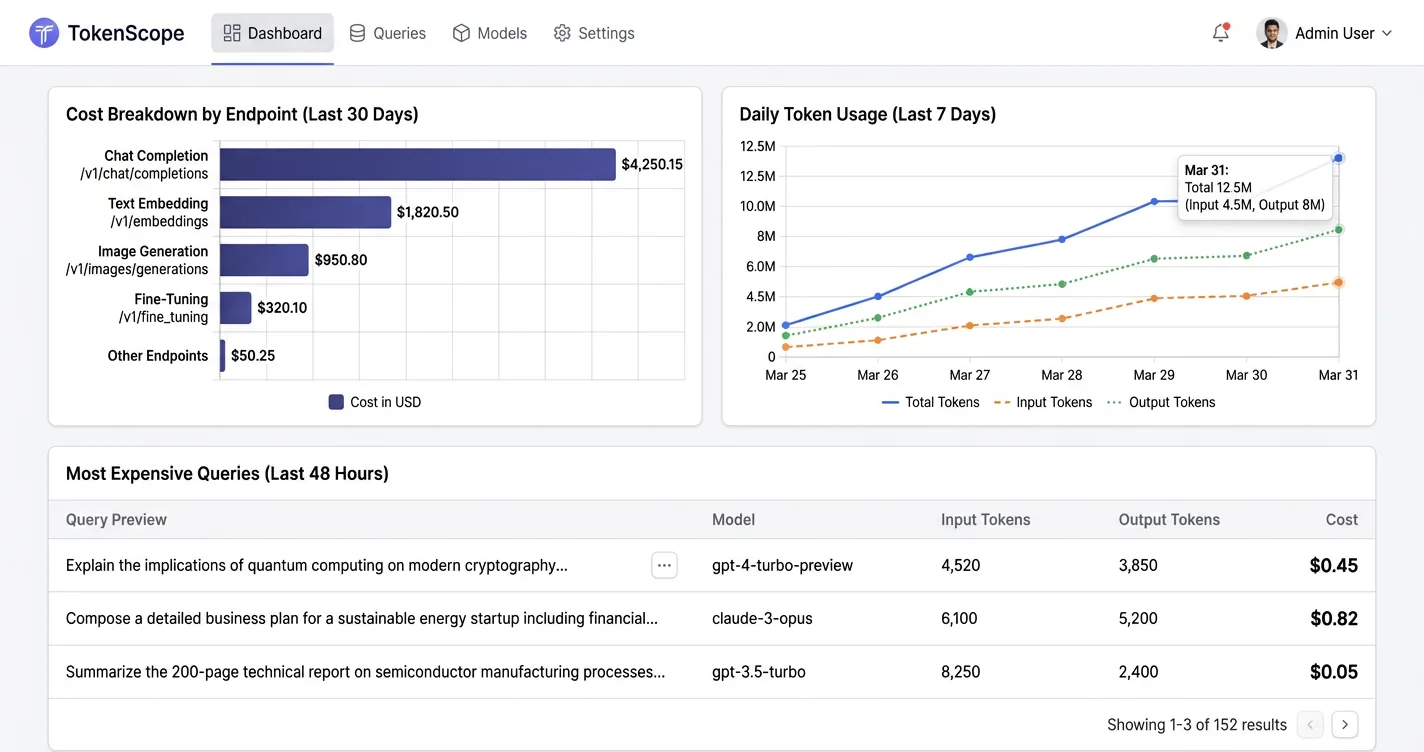Open Settings via the gear icon
This screenshot has height=752, width=1424.
pyautogui.click(x=562, y=32)
